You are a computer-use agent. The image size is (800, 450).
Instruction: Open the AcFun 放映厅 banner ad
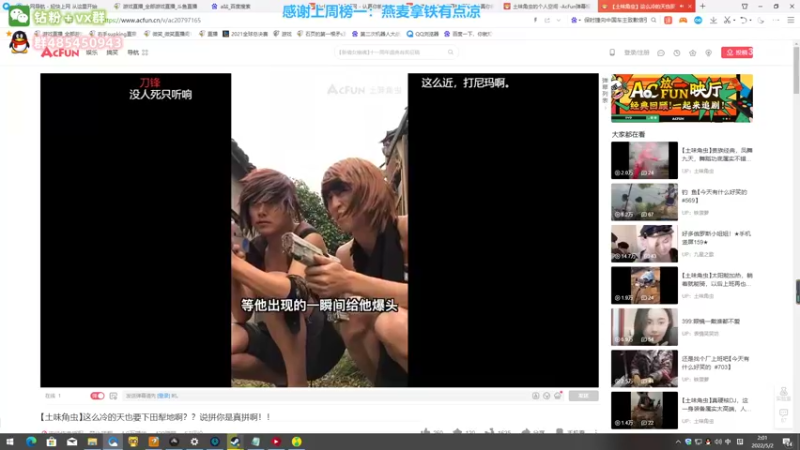682,98
